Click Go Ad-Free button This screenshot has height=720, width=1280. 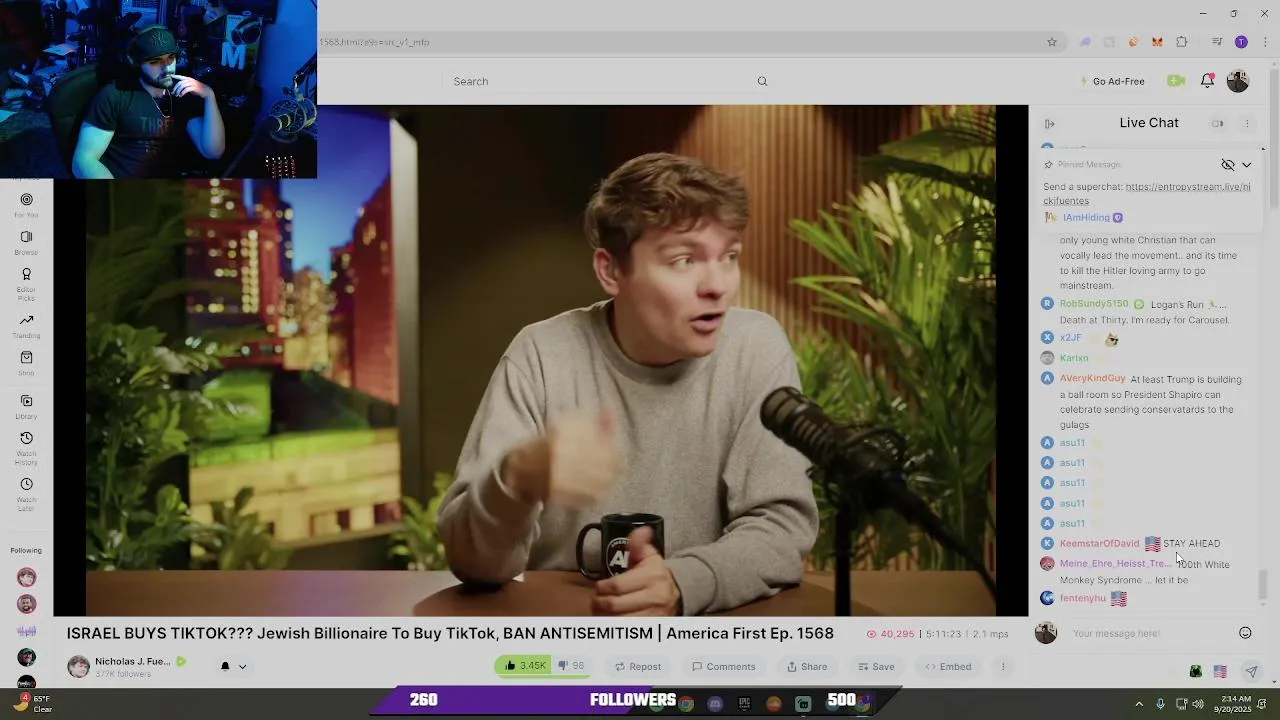click(1112, 81)
